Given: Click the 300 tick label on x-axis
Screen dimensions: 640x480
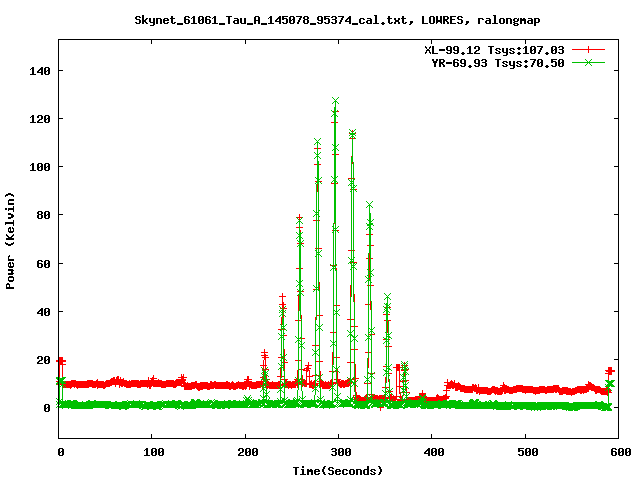Looking at the screenshot, I should [338, 453].
